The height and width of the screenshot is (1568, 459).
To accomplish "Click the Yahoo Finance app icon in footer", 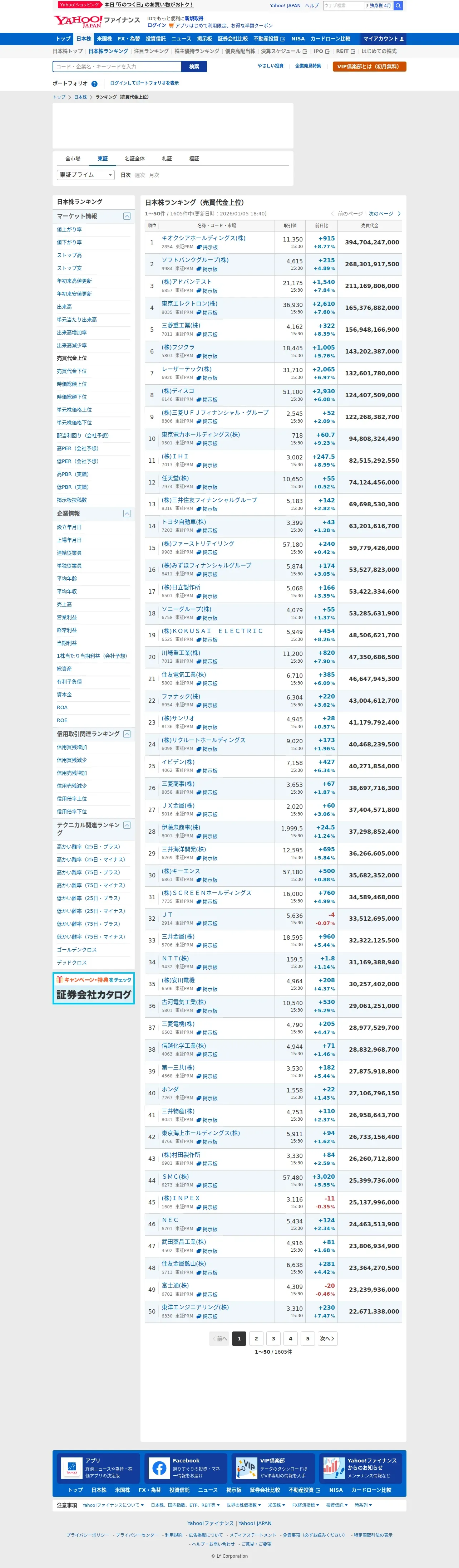I will [72, 1467].
